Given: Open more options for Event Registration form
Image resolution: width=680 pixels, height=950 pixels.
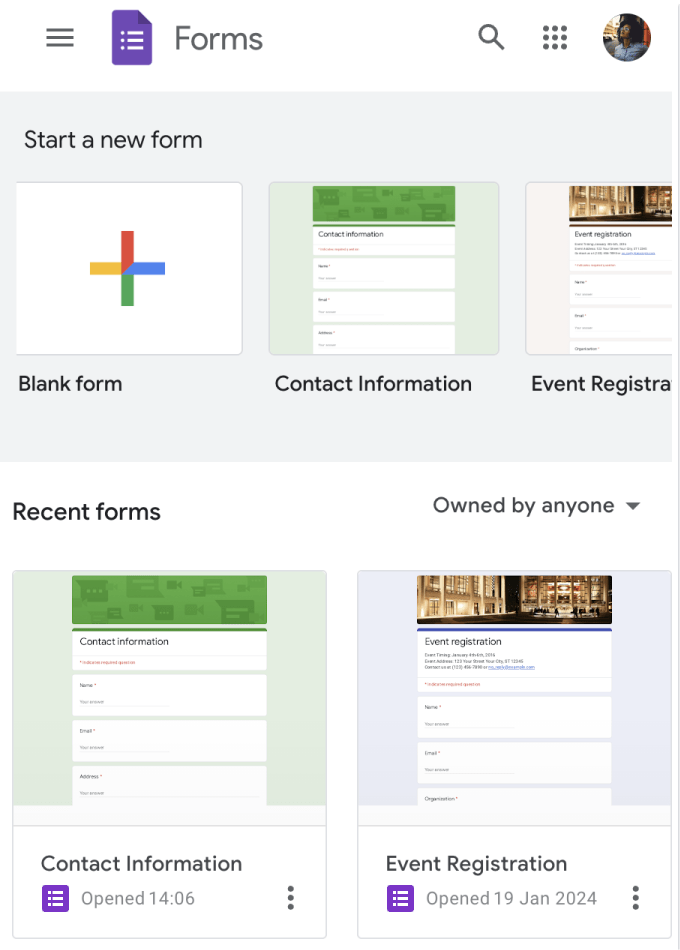Looking at the screenshot, I should 635,897.
